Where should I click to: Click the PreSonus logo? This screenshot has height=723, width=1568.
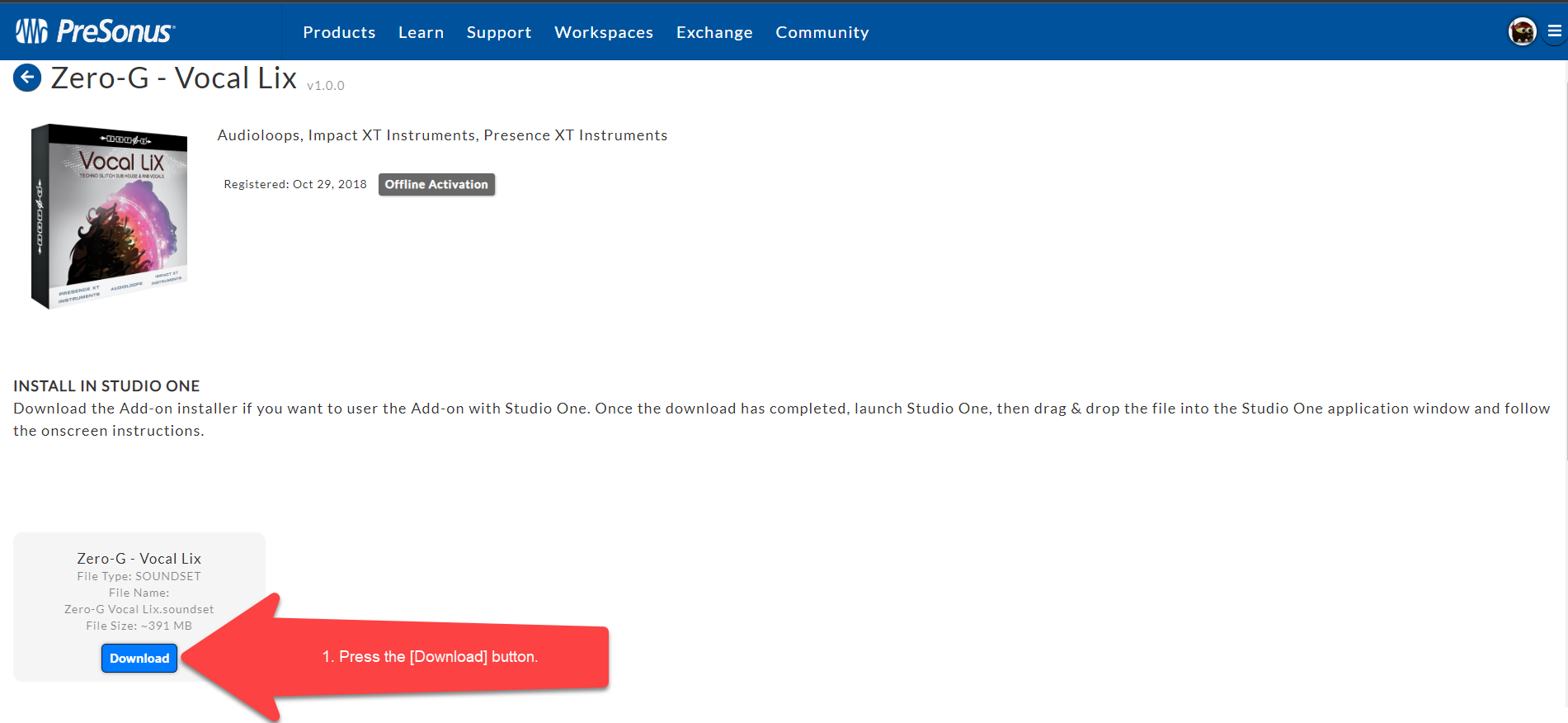pyautogui.click(x=95, y=31)
